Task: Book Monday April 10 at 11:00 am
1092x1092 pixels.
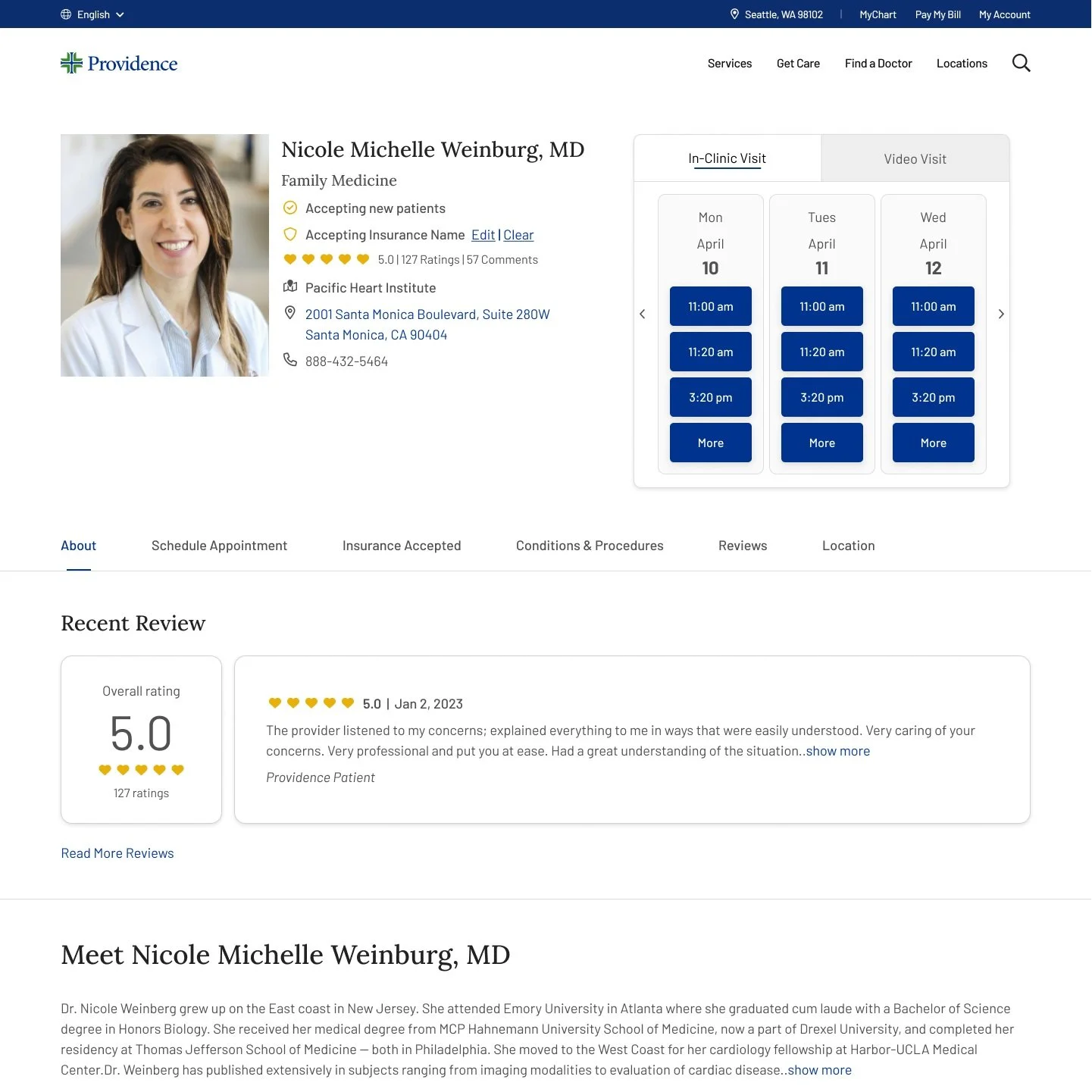Action: pyautogui.click(x=711, y=306)
